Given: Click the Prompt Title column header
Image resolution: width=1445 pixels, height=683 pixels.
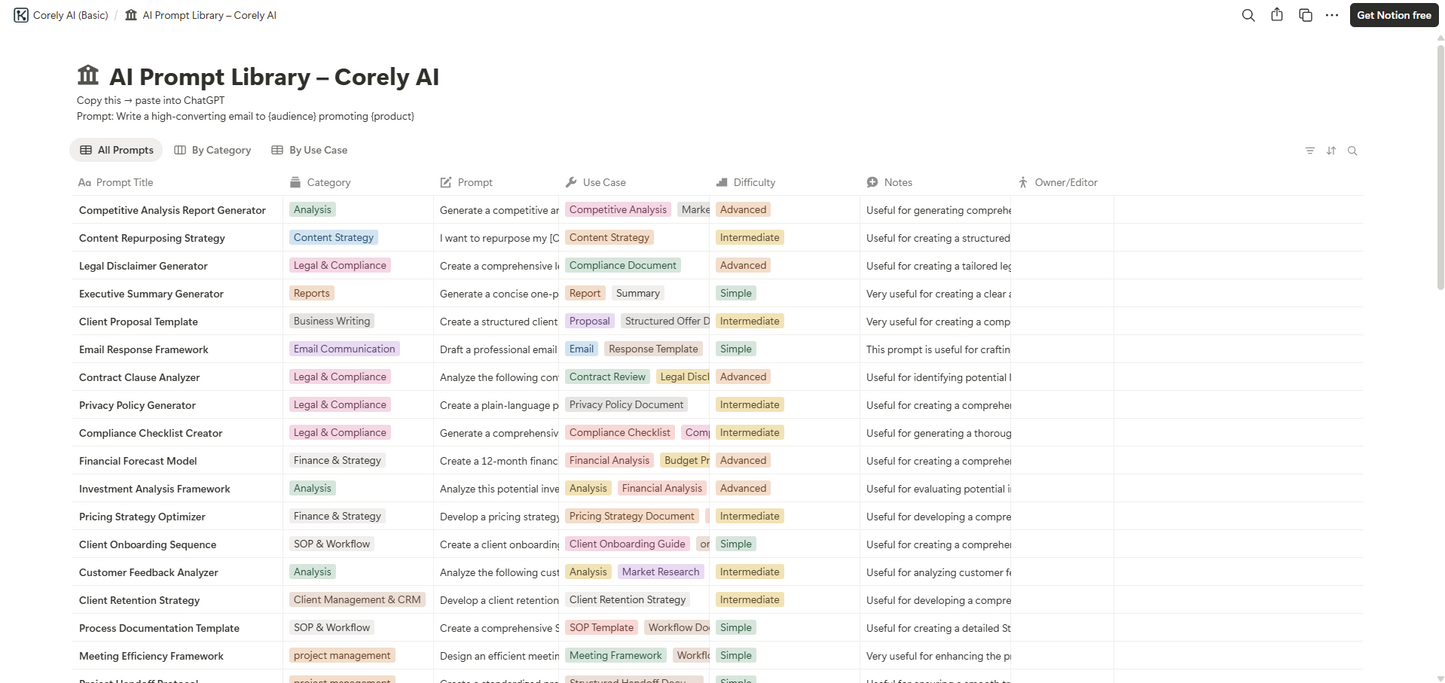Looking at the screenshot, I should point(116,182).
